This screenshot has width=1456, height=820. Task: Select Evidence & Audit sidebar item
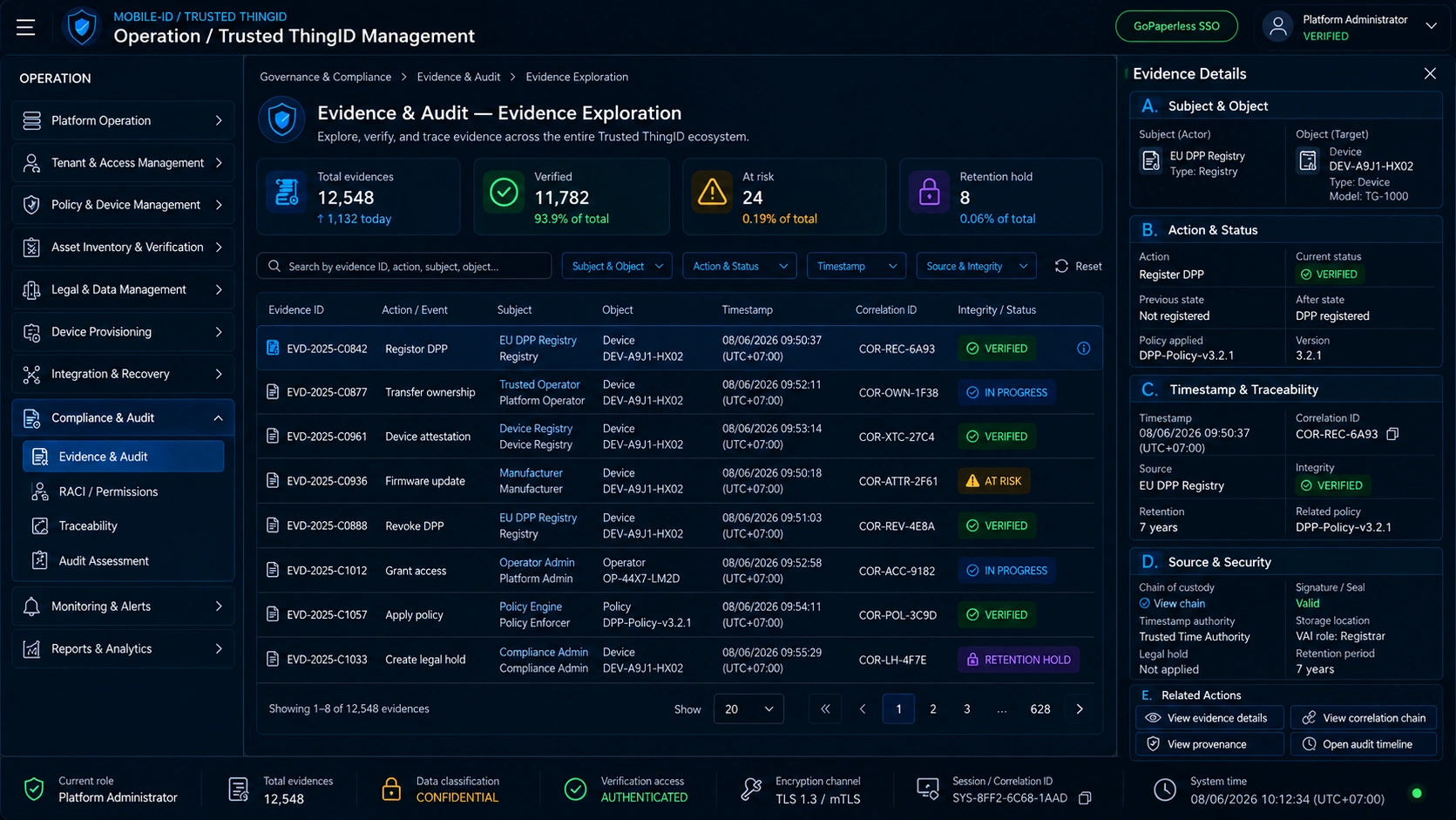coord(123,457)
